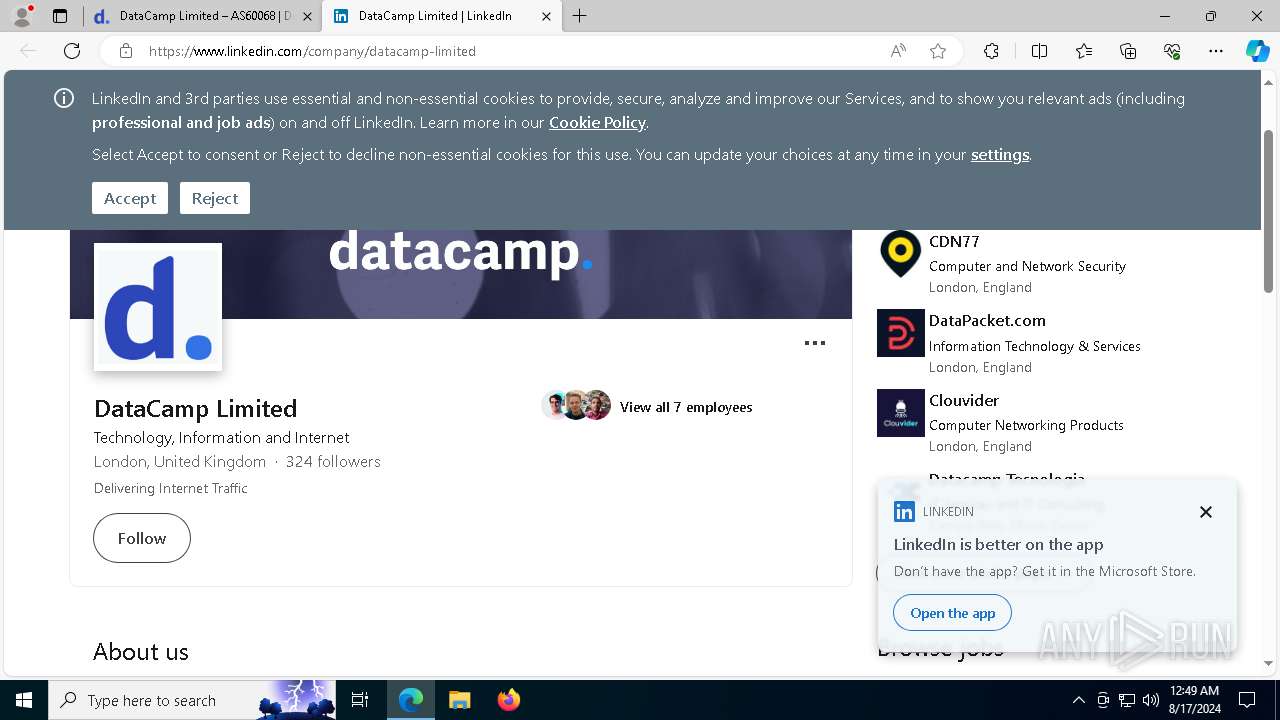Open Edge Settings and more menu
1280x720 pixels.
[x=1216, y=51]
